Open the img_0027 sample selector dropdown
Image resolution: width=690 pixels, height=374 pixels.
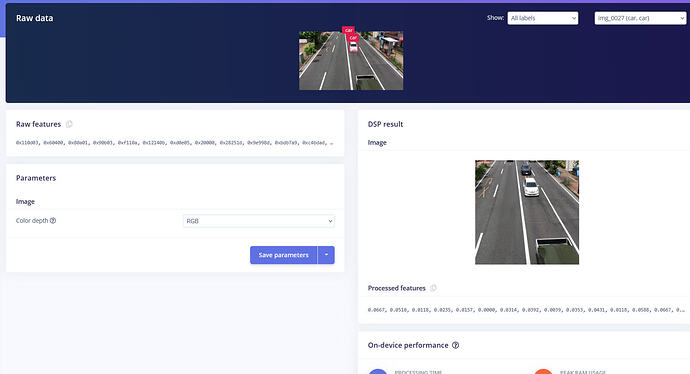tap(640, 18)
